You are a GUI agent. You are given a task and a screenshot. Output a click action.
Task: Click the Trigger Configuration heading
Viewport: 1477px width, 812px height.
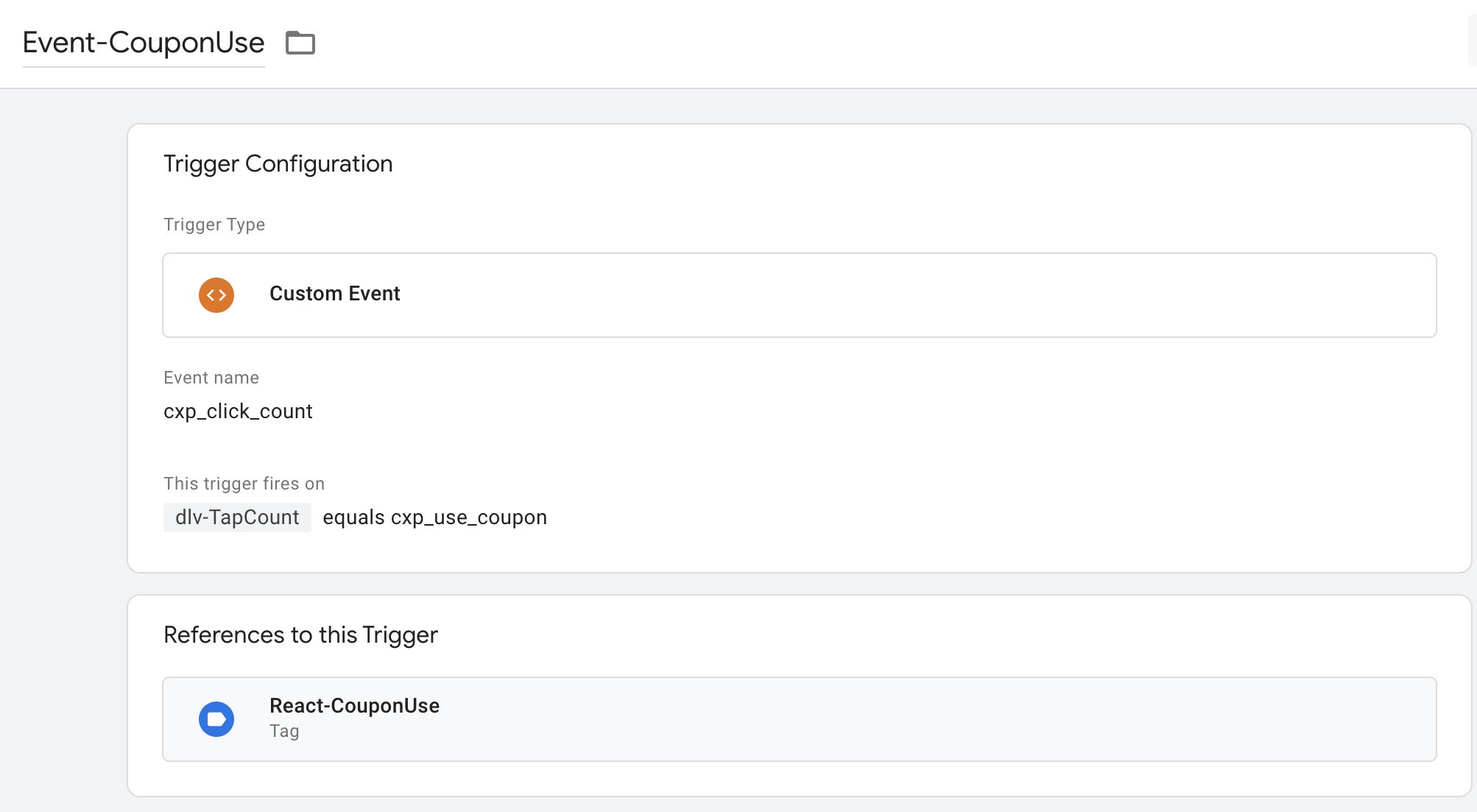click(278, 163)
